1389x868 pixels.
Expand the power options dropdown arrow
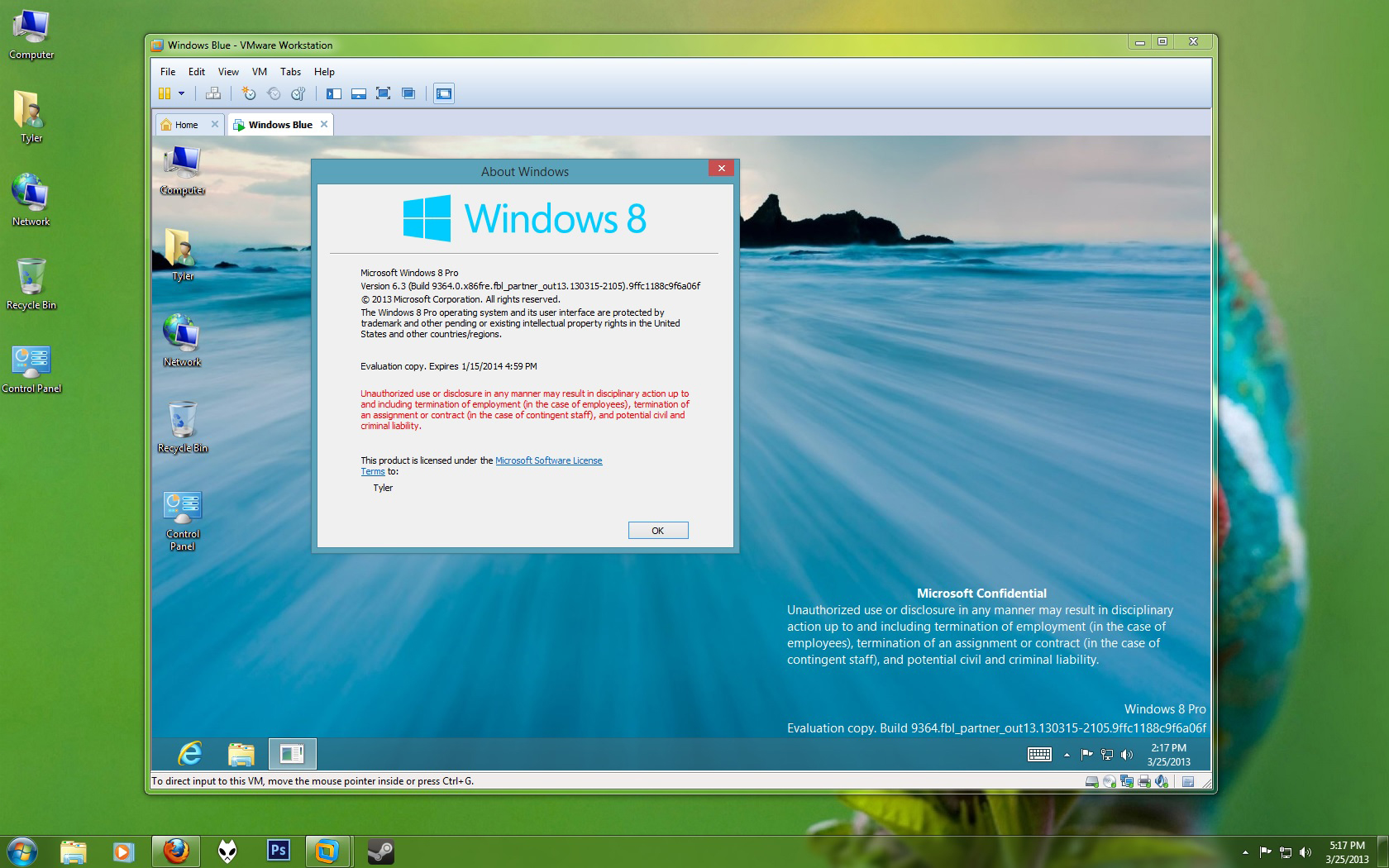point(181,93)
